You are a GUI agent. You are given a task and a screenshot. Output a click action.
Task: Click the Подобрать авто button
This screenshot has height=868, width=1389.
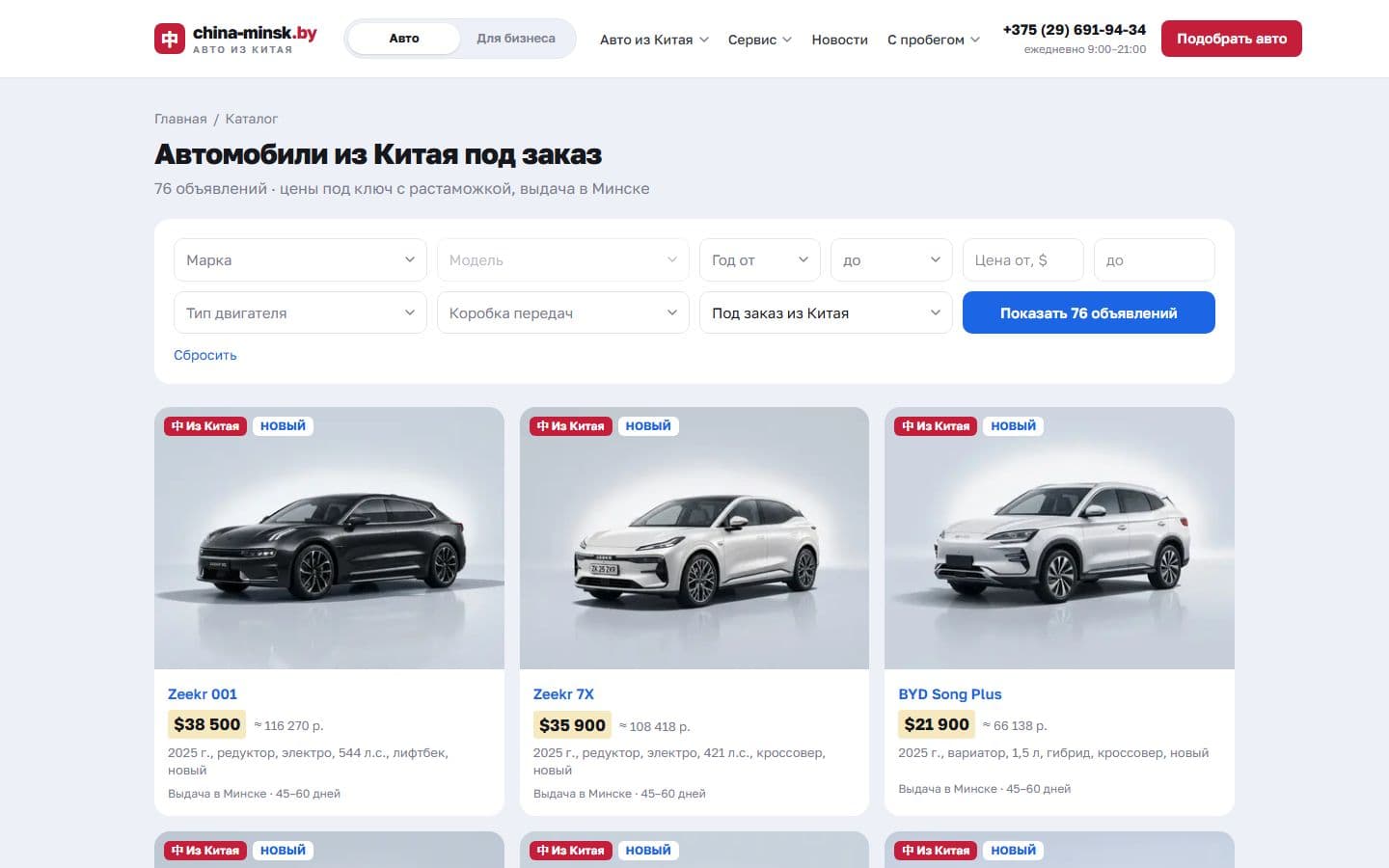(x=1232, y=39)
